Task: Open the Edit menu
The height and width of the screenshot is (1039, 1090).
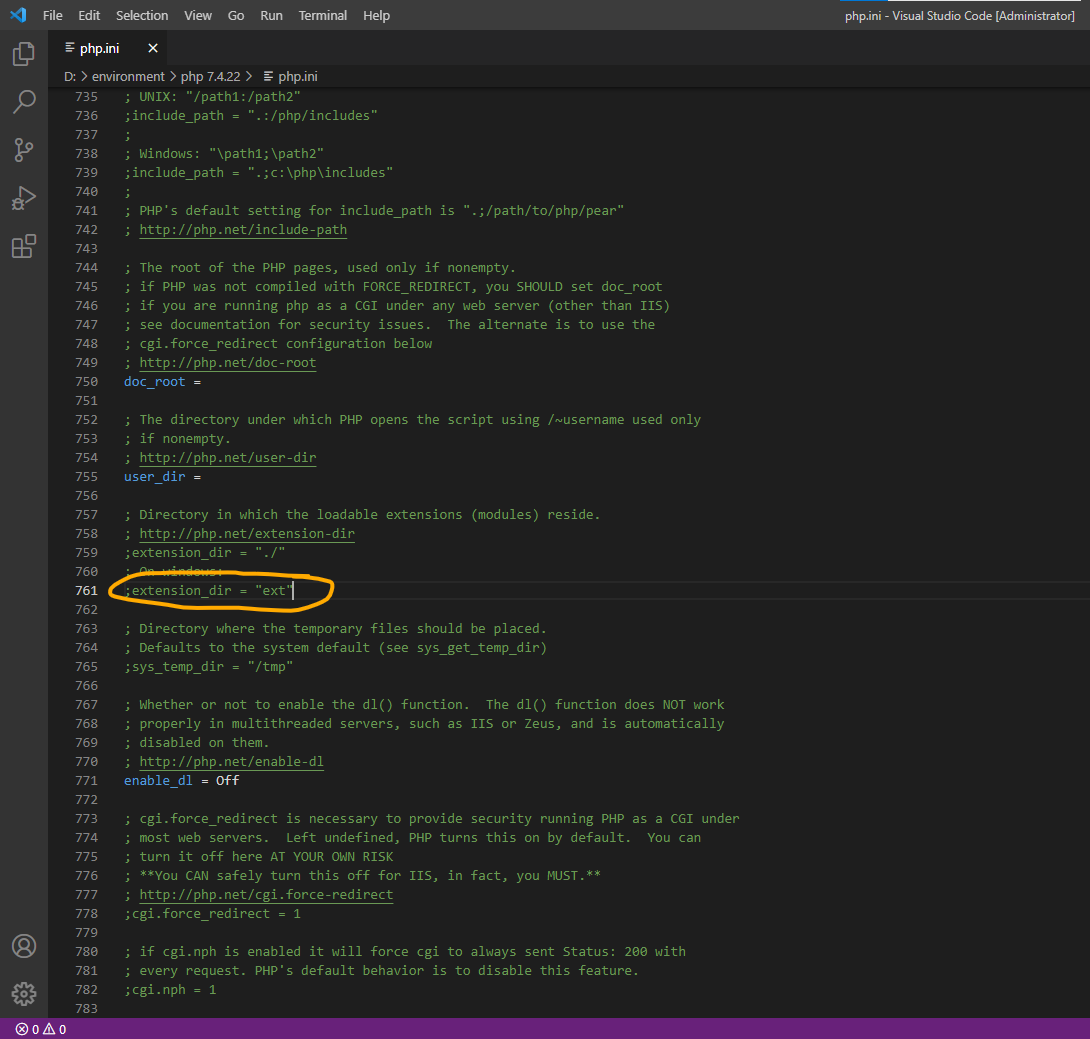Action: (89, 15)
